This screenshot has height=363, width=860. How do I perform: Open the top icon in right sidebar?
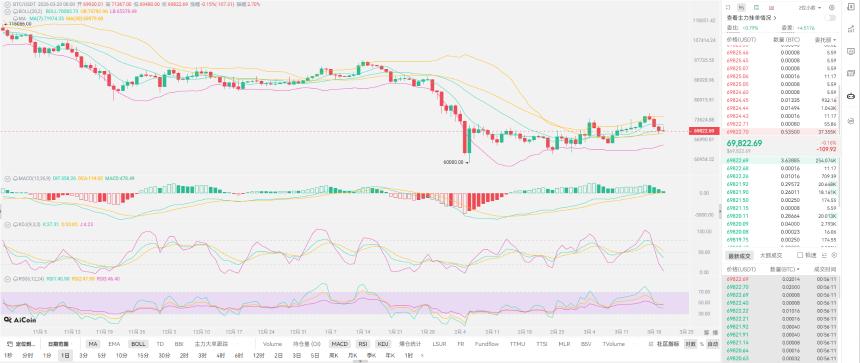851,7
